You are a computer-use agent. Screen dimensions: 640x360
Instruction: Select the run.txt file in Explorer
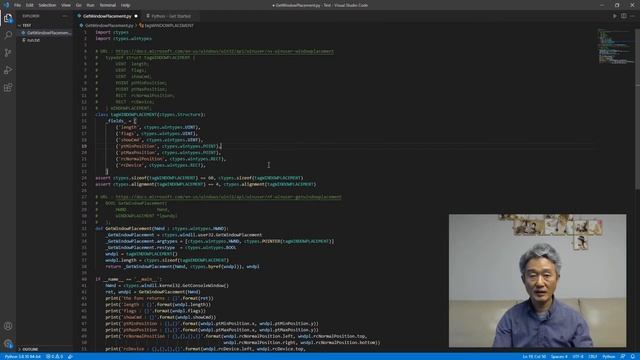coord(33,40)
